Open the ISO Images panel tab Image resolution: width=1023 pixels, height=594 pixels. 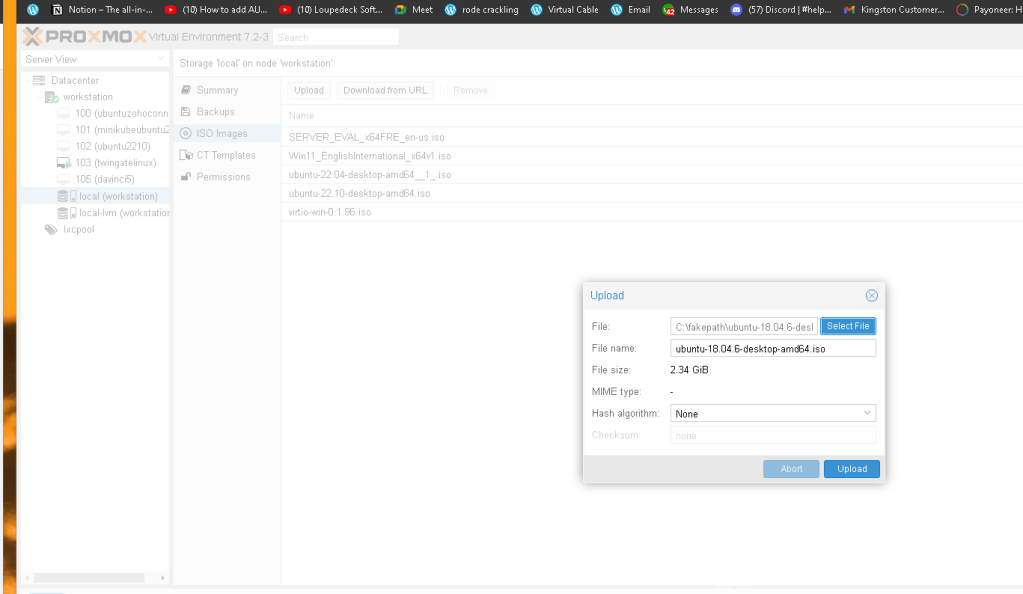pos(227,133)
